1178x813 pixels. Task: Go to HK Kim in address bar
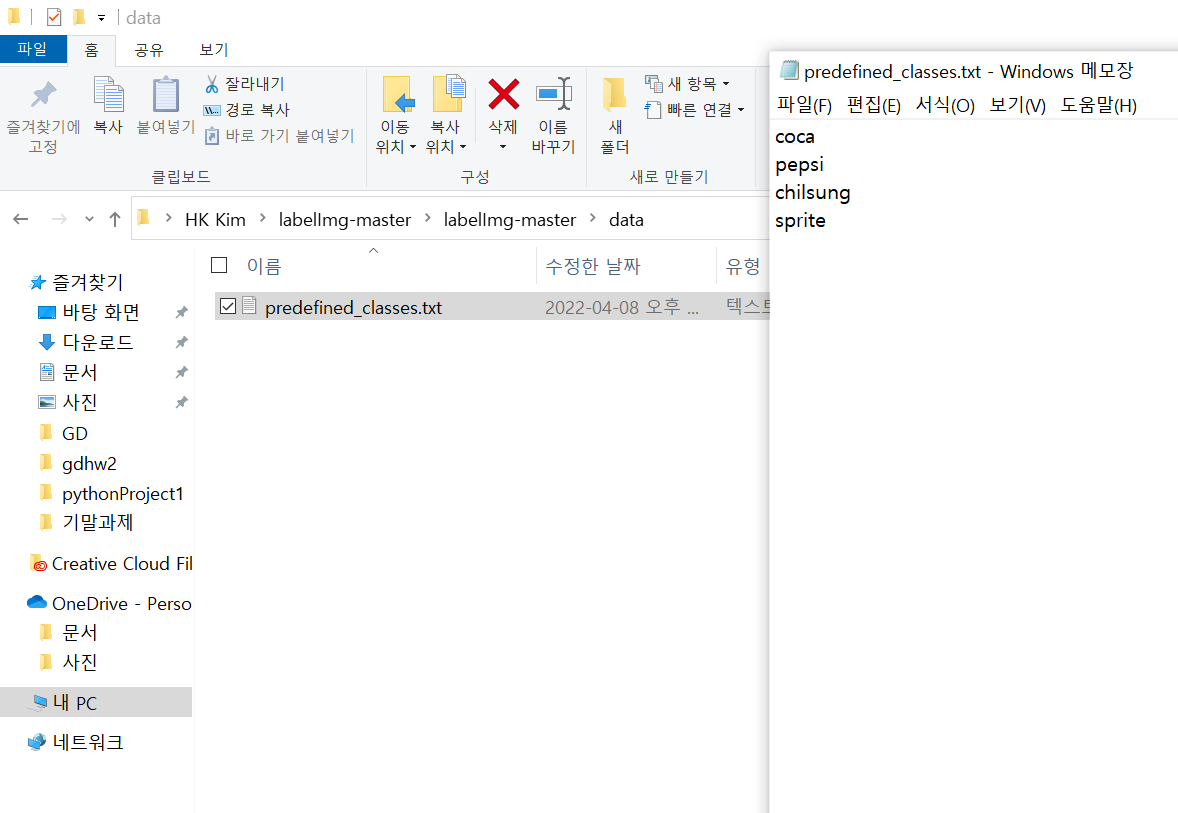[x=215, y=219]
